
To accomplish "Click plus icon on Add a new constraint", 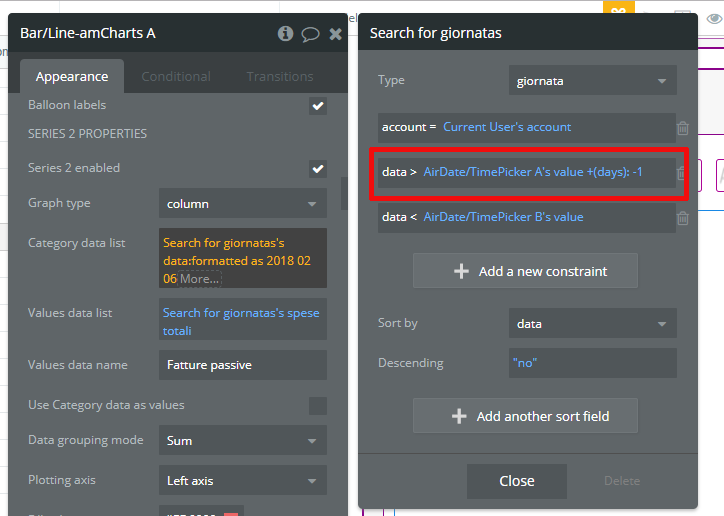I will click(x=461, y=271).
